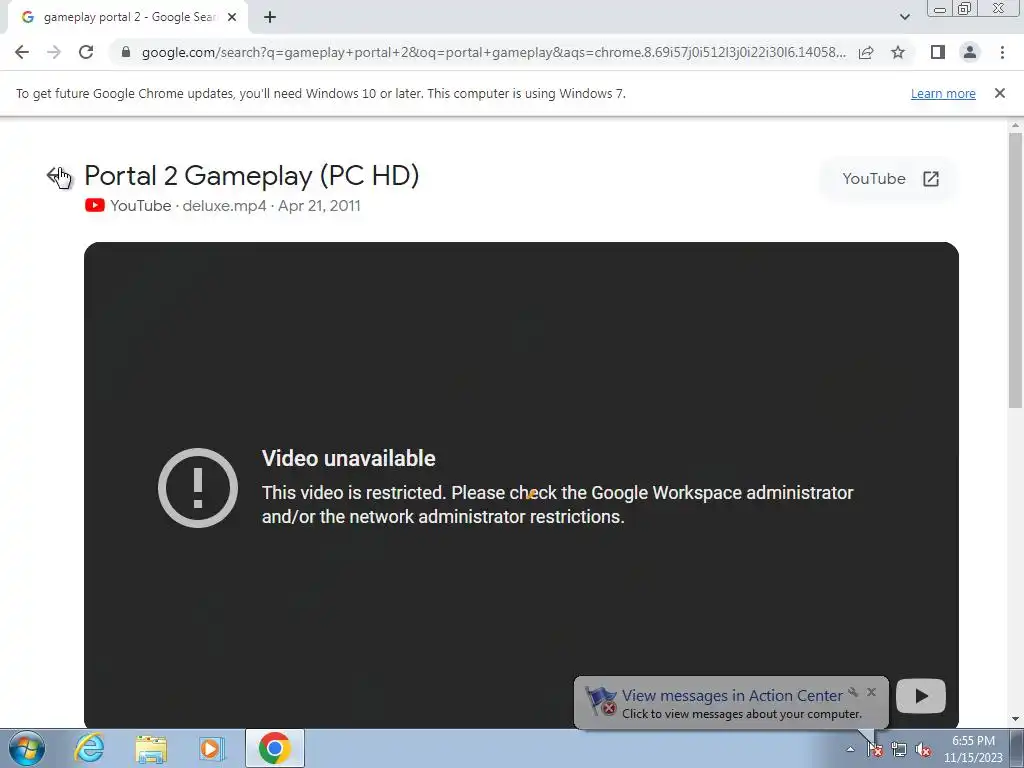Screen dimensions: 1024x768
Task: Open the Chrome profile menu
Action: pyautogui.click(x=970, y=52)
